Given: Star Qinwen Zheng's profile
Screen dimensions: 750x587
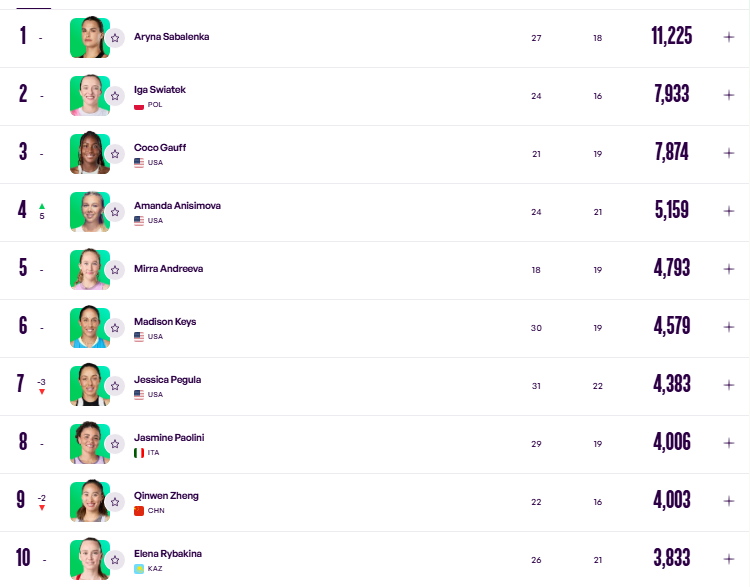Looking at the screenshot, I should pyautogui.click(x=115, y=502).
